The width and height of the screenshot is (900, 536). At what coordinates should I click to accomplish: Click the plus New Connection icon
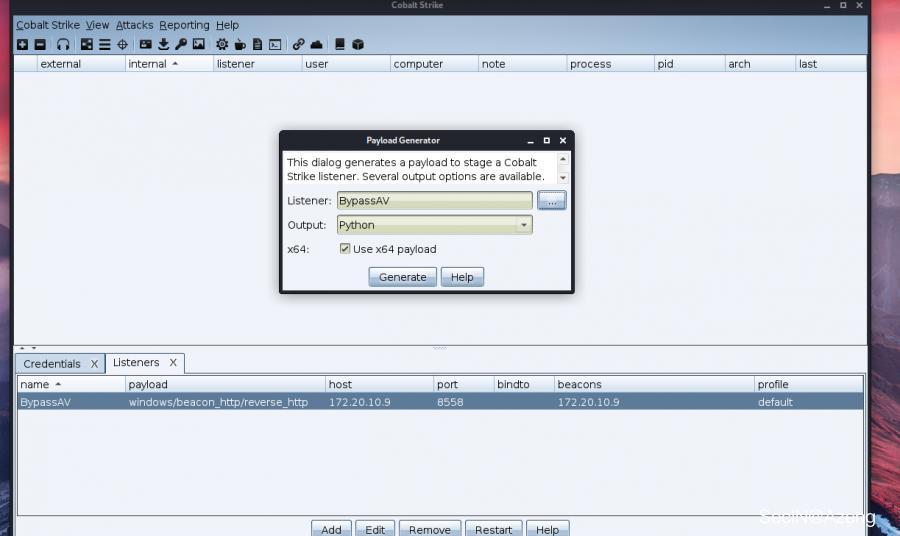(22, 44)
